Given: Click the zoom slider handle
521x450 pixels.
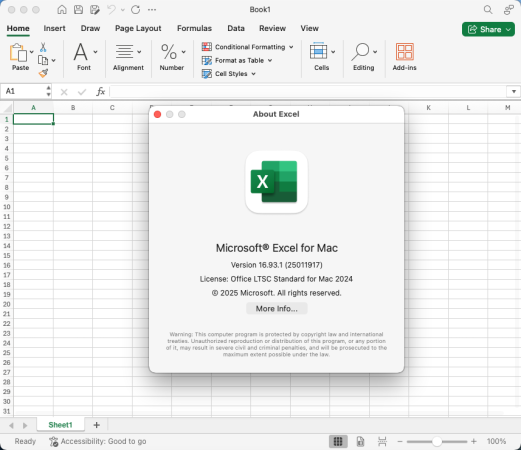Looking at the screenshot, I should pyautogui.click(x=437, y=442).
